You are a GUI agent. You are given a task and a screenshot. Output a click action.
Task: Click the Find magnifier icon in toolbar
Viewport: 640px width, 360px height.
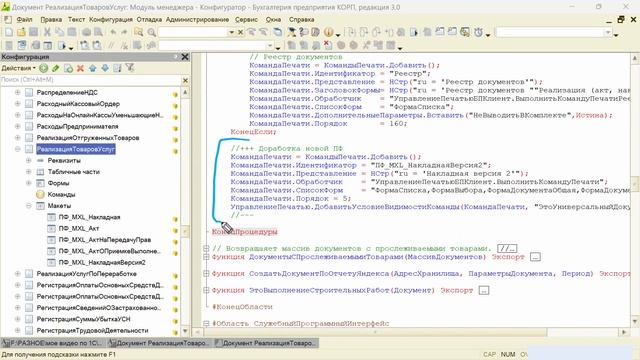(138, 32)
